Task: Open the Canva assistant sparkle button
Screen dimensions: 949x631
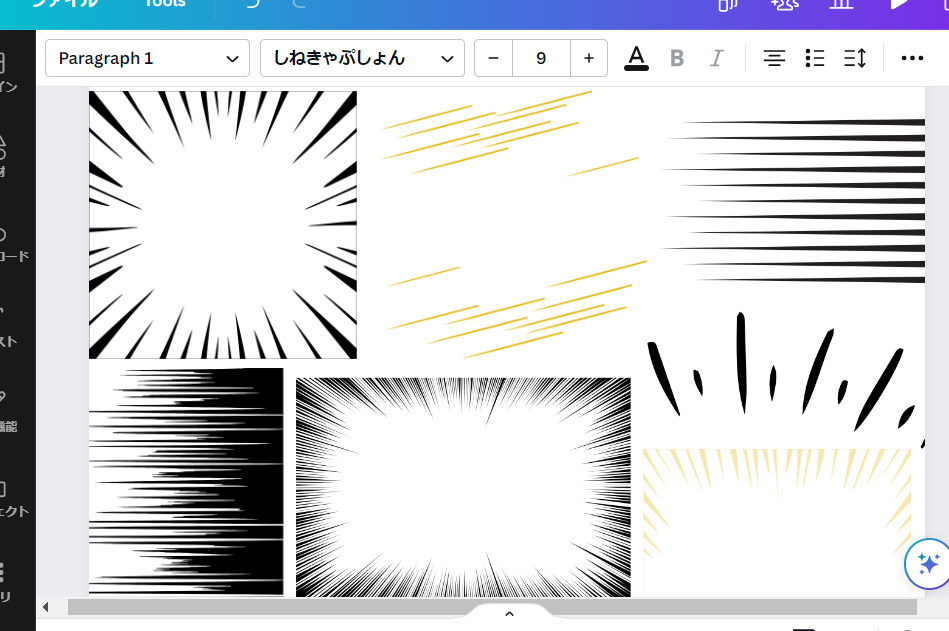Action: (x=928, y=564)
